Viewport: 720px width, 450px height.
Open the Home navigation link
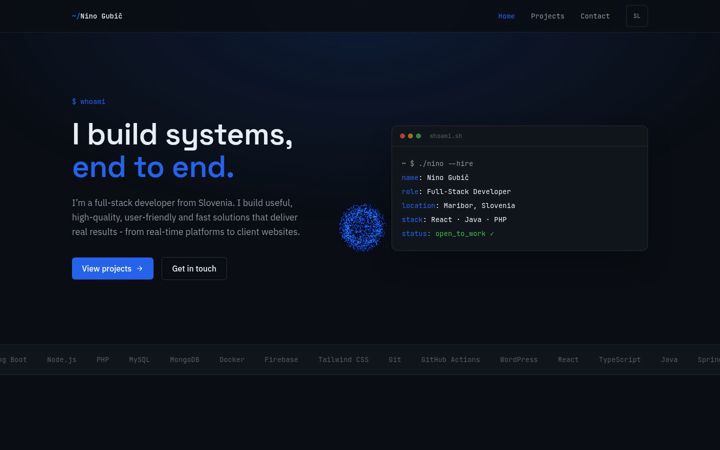(x=506, y=16)
